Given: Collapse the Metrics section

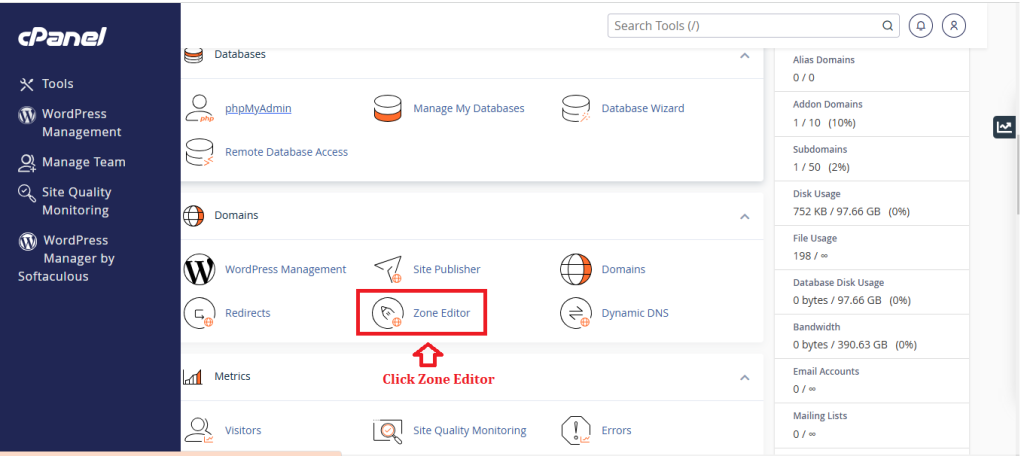Looking at the screenshot, I should [744, 378].
